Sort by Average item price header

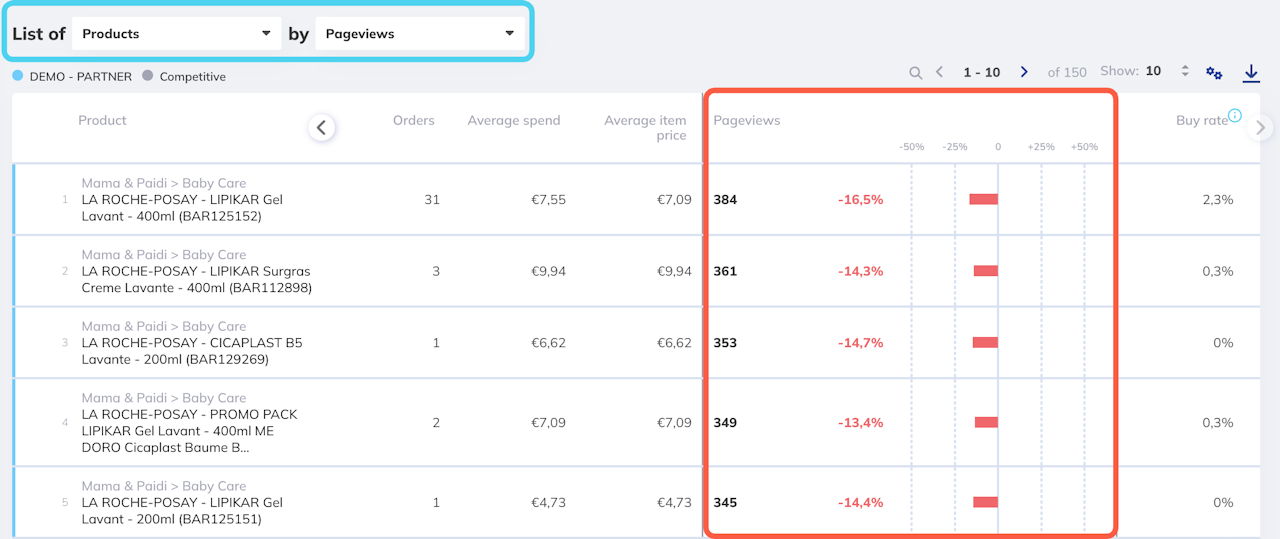point(645,127)
